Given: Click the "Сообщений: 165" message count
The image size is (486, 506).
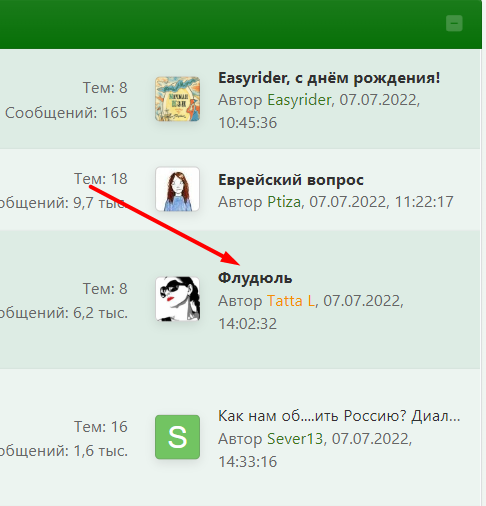Looking at the screenshot, I should click(x=66, y=113).
